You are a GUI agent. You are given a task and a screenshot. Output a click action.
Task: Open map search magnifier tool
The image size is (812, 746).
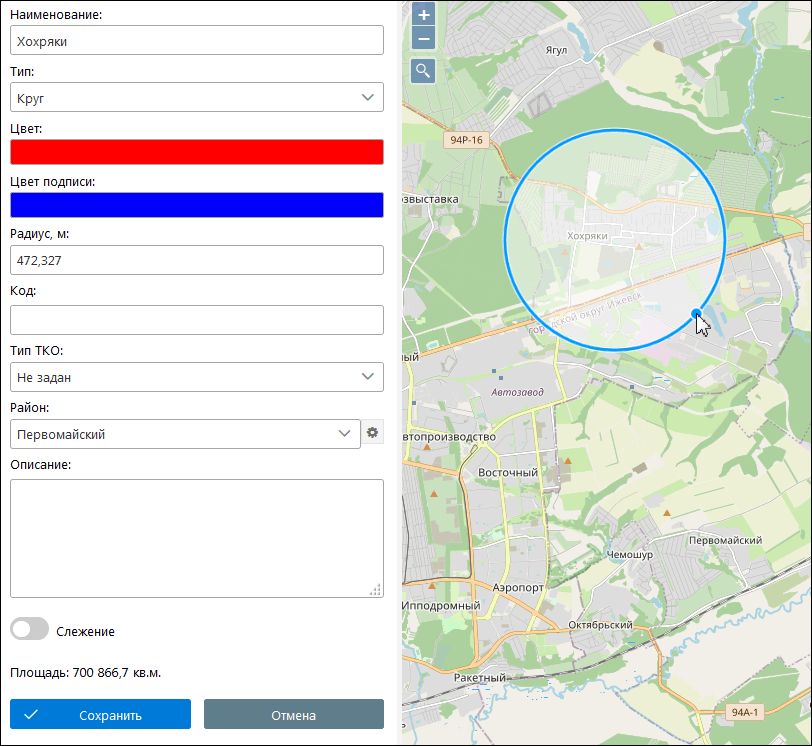[423, 70]
